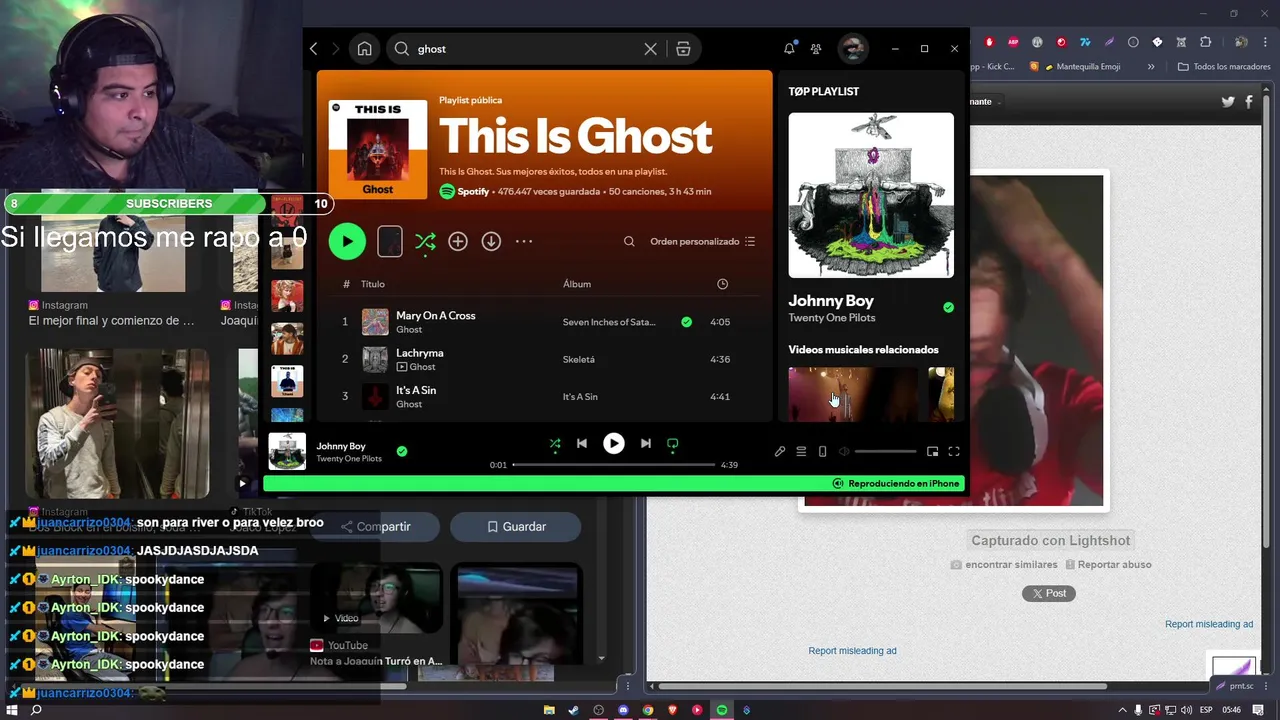
Task: Toggle the saved checkmark on Mary On A Cross row
Action: point(686,322)
